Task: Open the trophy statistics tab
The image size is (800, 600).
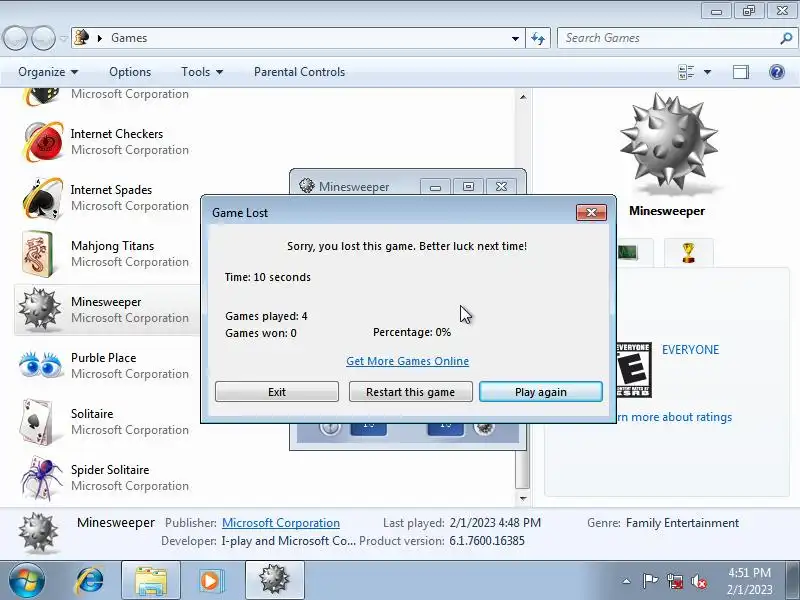Action: point(688,252)
